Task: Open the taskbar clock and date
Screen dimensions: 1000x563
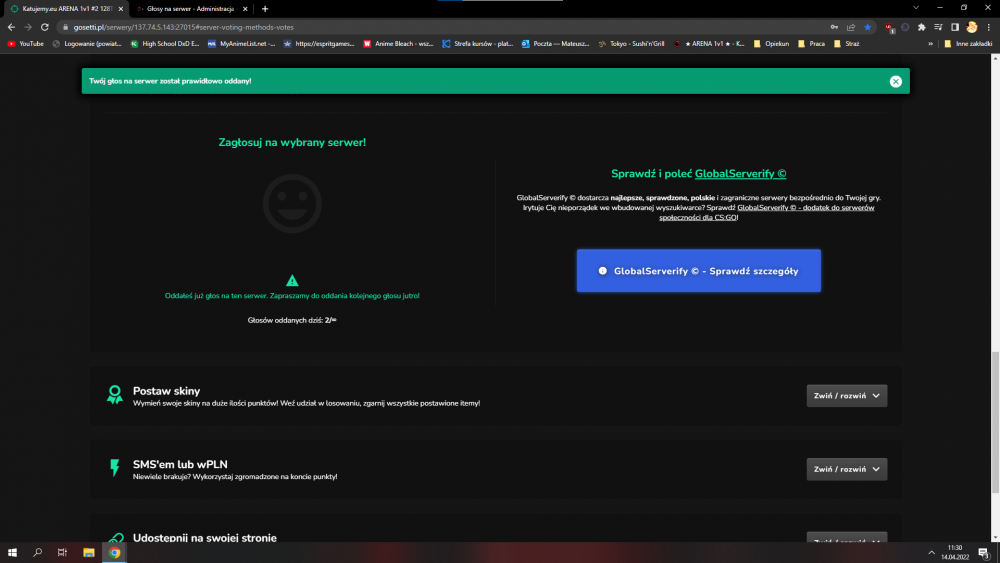Action: (955, 552)
